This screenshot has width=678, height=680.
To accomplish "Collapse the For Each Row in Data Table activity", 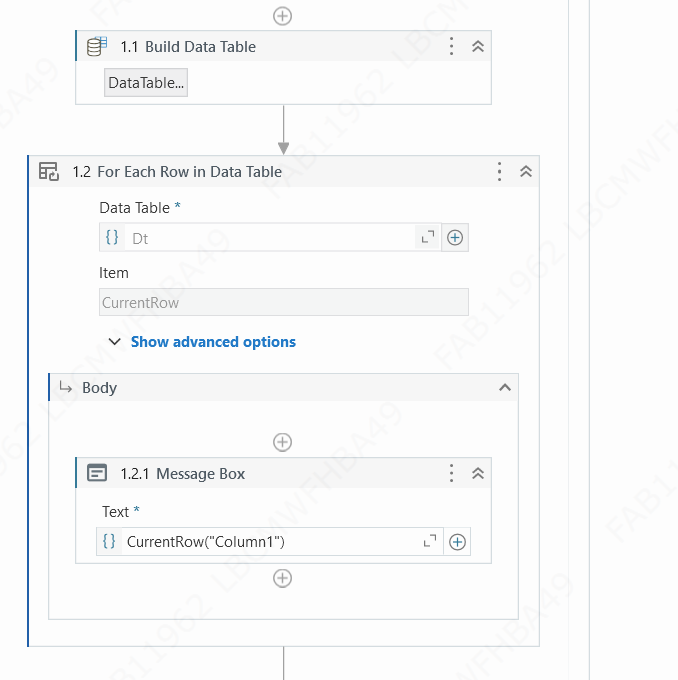I will click(x=526, y=172).
